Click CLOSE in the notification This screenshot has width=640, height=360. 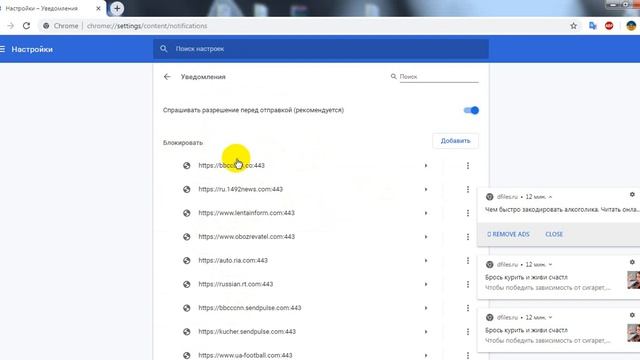click(554, 234)
